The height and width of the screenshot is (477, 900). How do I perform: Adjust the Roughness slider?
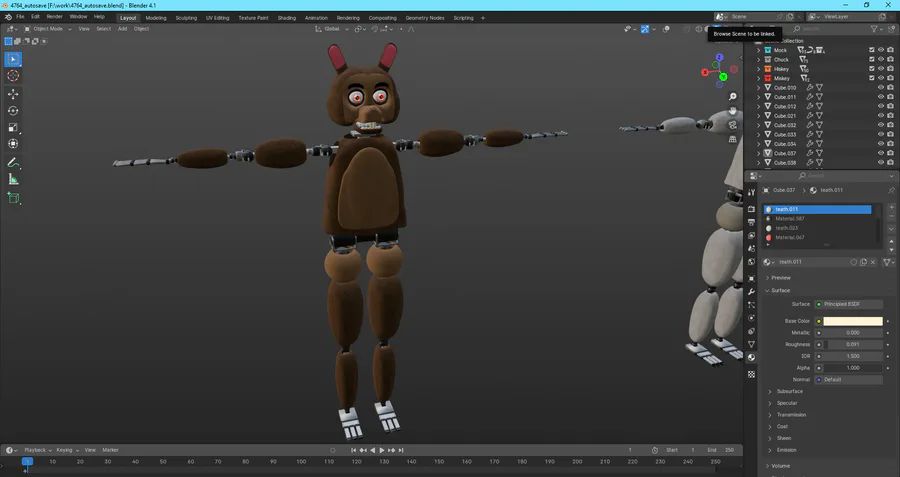(853, 344)
